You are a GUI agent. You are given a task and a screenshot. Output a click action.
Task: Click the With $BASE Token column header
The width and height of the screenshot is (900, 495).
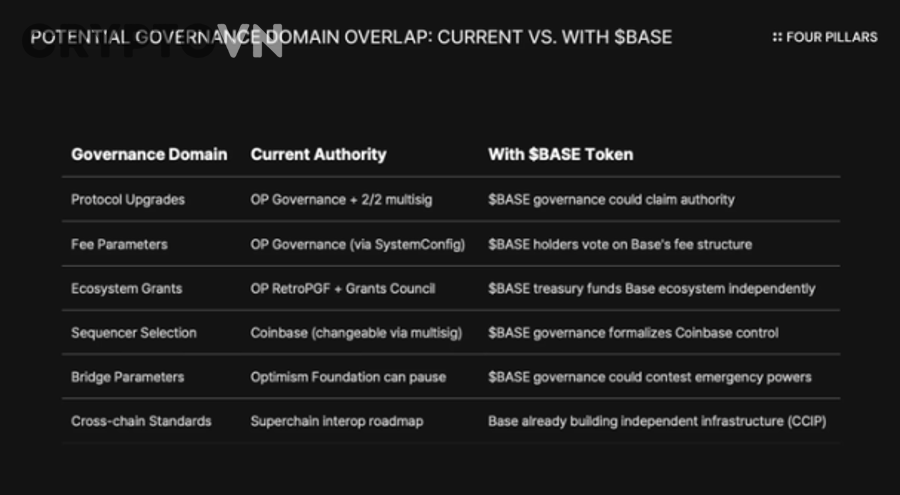pos(561,154)
